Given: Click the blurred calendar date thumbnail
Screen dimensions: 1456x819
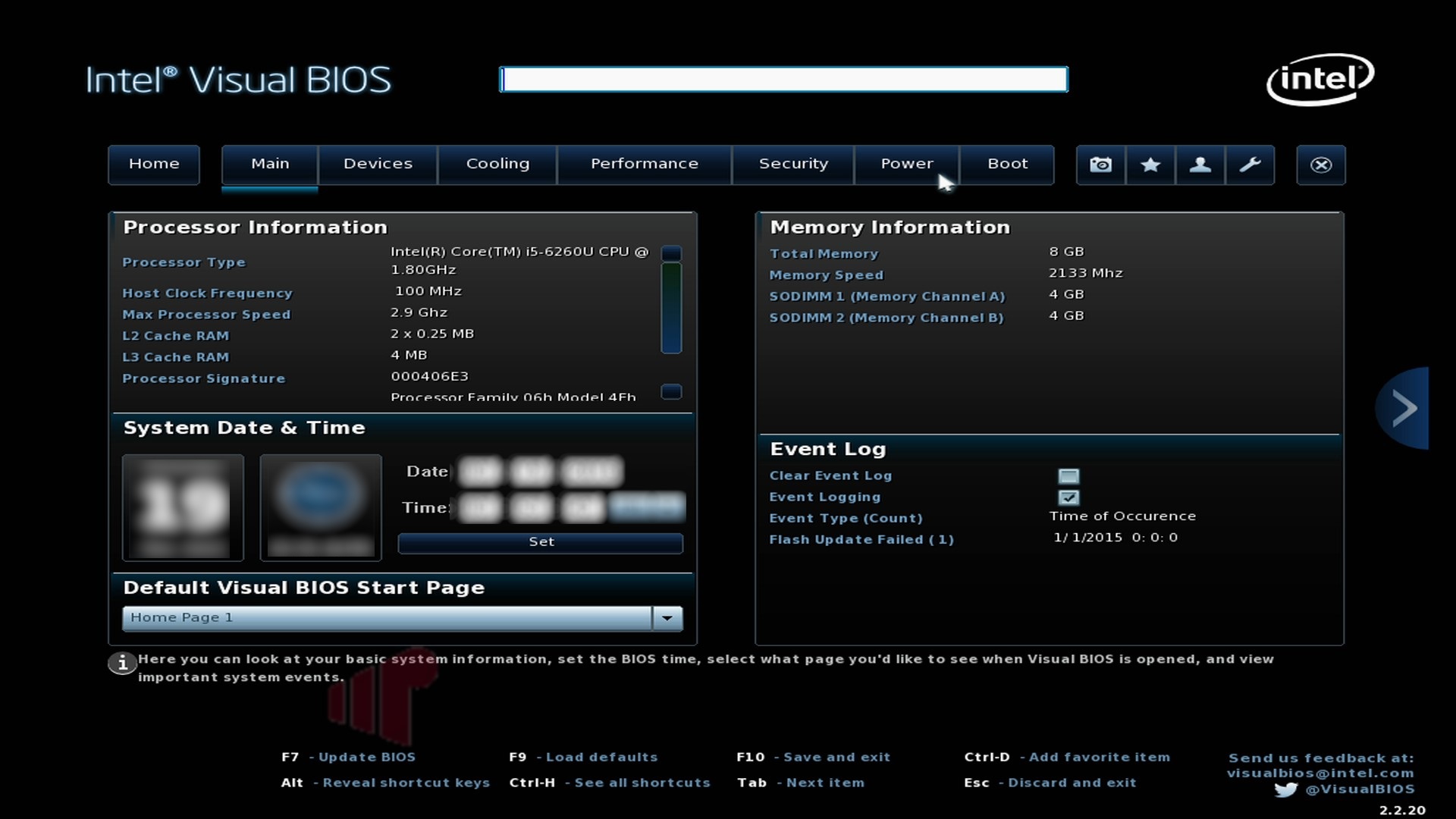Looking at the screenshot, I should pos(183,508).
